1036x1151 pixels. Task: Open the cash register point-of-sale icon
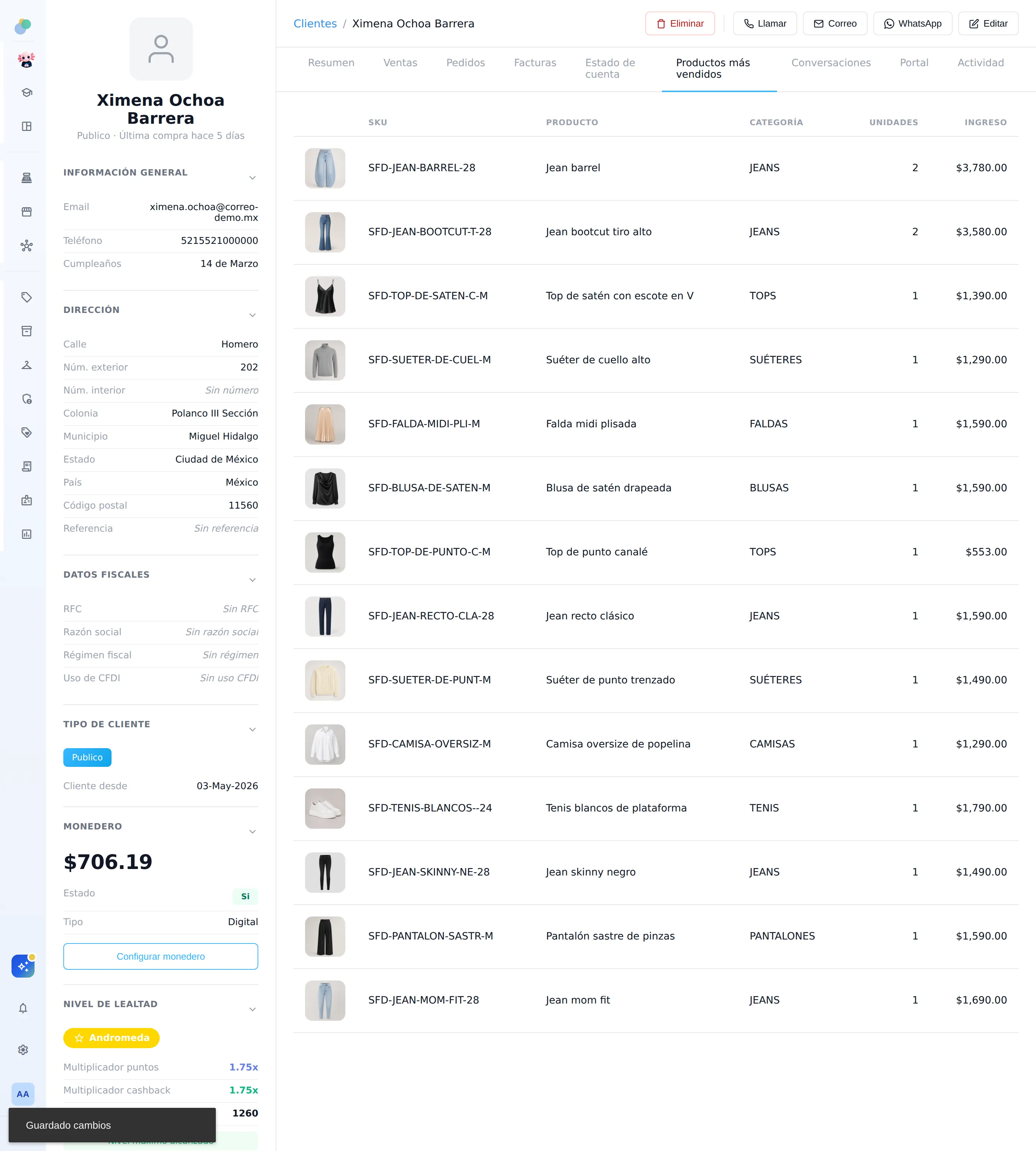pos(26,178)
